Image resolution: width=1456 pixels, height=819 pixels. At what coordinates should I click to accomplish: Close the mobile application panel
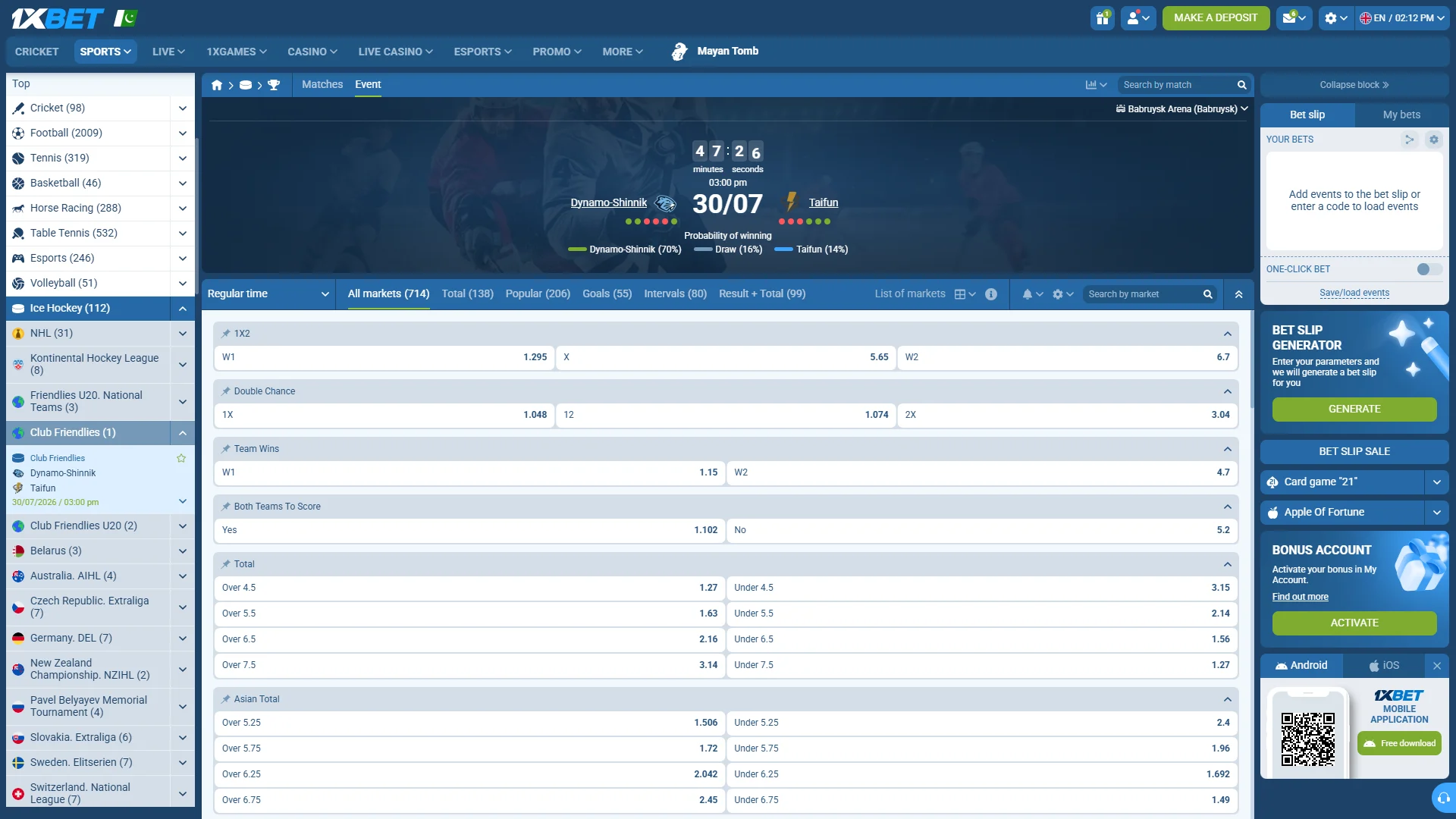[1437, 666]
